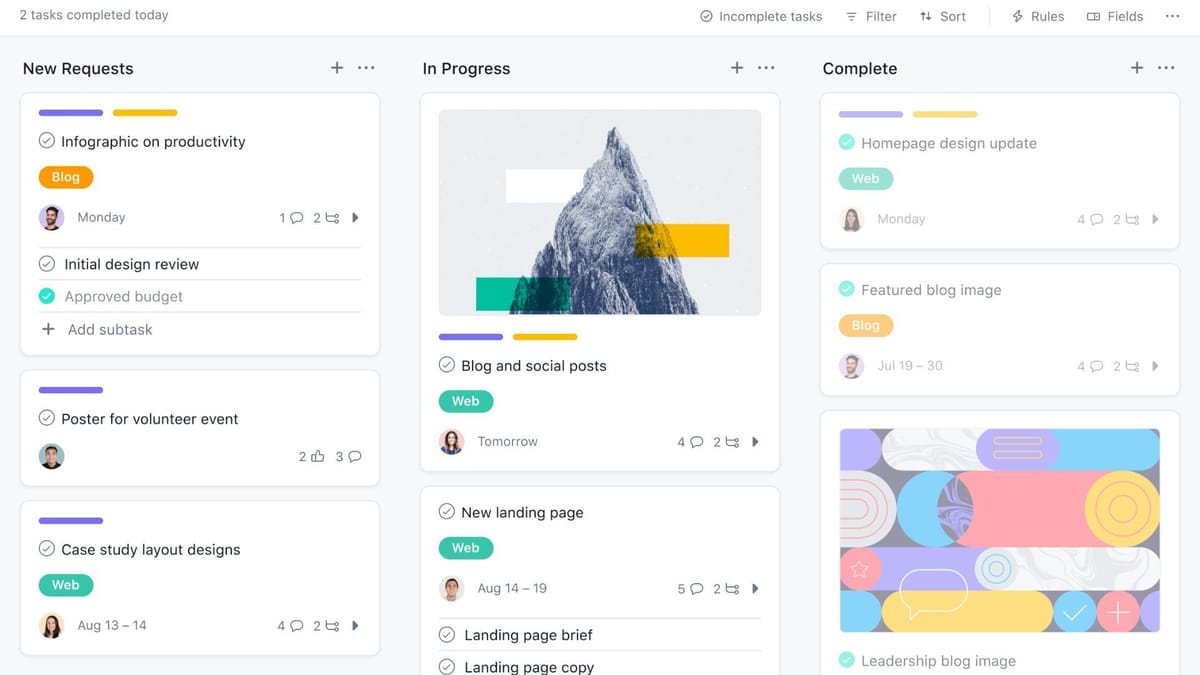Image resolution: width=1200 pixels, height=675 pixels.
Task: Check off the Initial design review subtask
Action: click(46, 263)
